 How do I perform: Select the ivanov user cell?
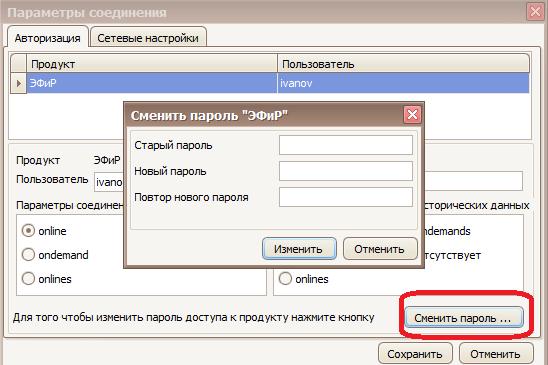pyautogui.click(x=403, y=83)
